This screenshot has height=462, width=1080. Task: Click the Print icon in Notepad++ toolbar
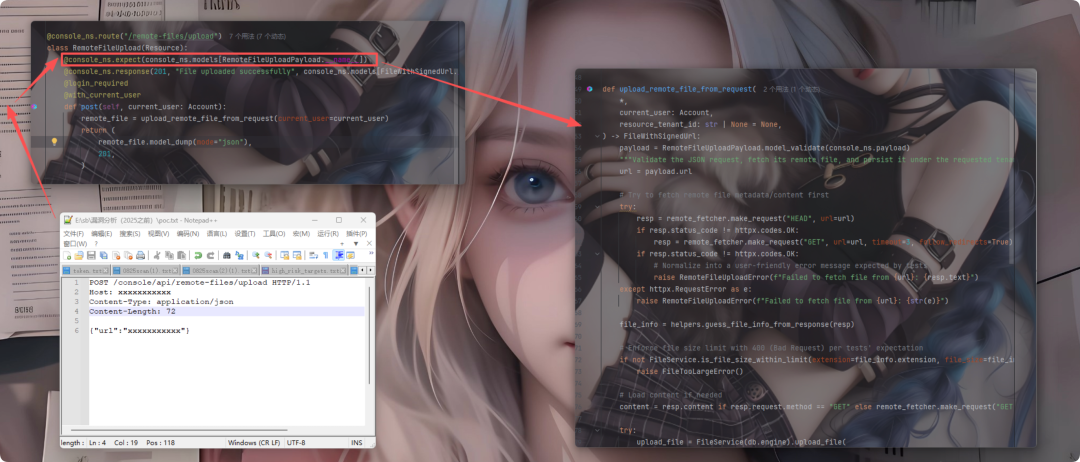(141, 255)
